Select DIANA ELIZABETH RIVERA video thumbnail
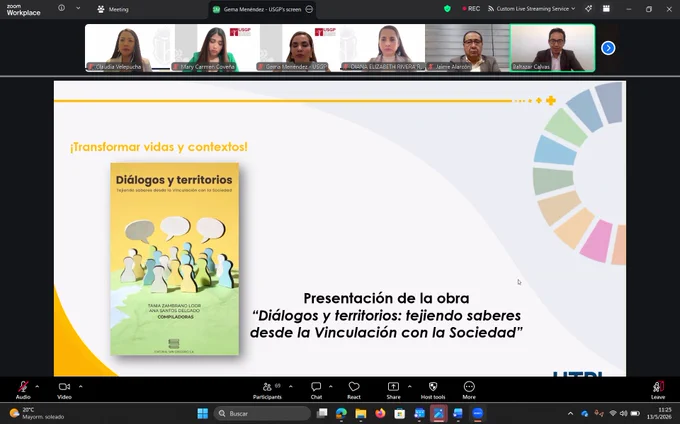Screen dimensions: 680x424 coord(382,48)
